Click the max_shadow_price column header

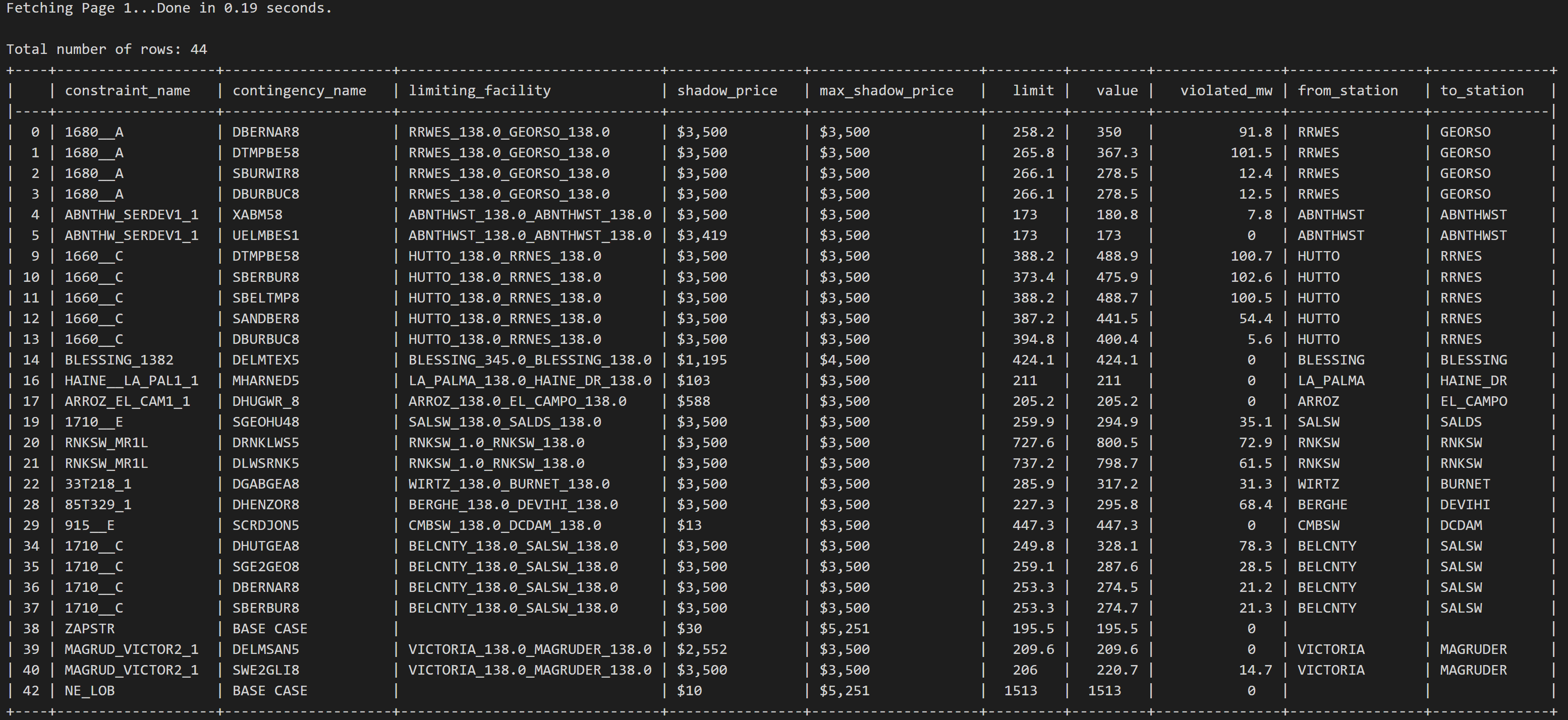tap(885, 91)
